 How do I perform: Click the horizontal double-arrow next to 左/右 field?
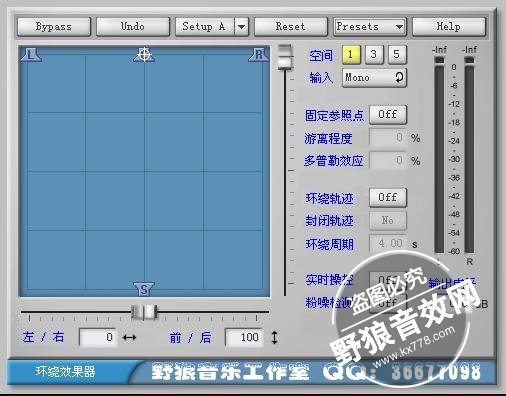(x=129, y=338)
